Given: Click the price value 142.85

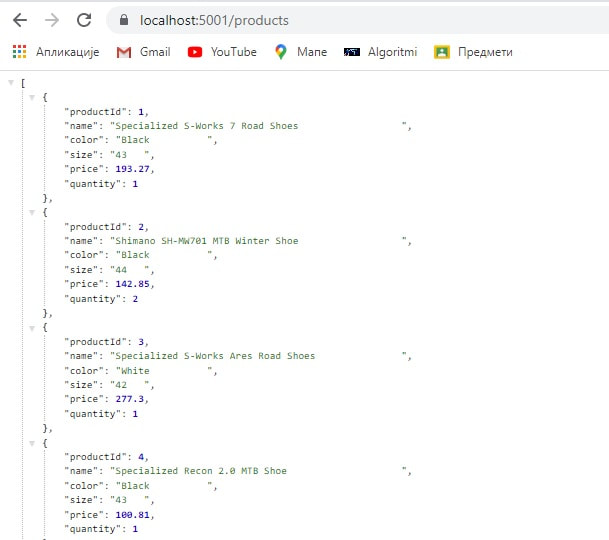Looking at the screenshot, I should click(x=132, y=284).
